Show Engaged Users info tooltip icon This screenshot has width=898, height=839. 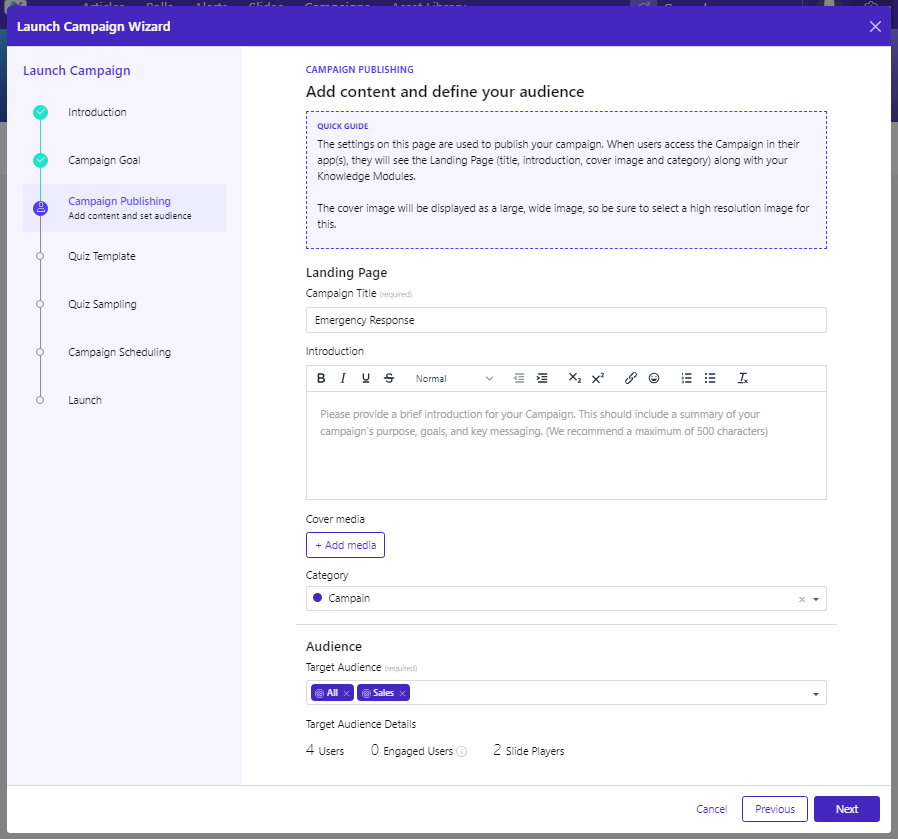pos(462,751)
